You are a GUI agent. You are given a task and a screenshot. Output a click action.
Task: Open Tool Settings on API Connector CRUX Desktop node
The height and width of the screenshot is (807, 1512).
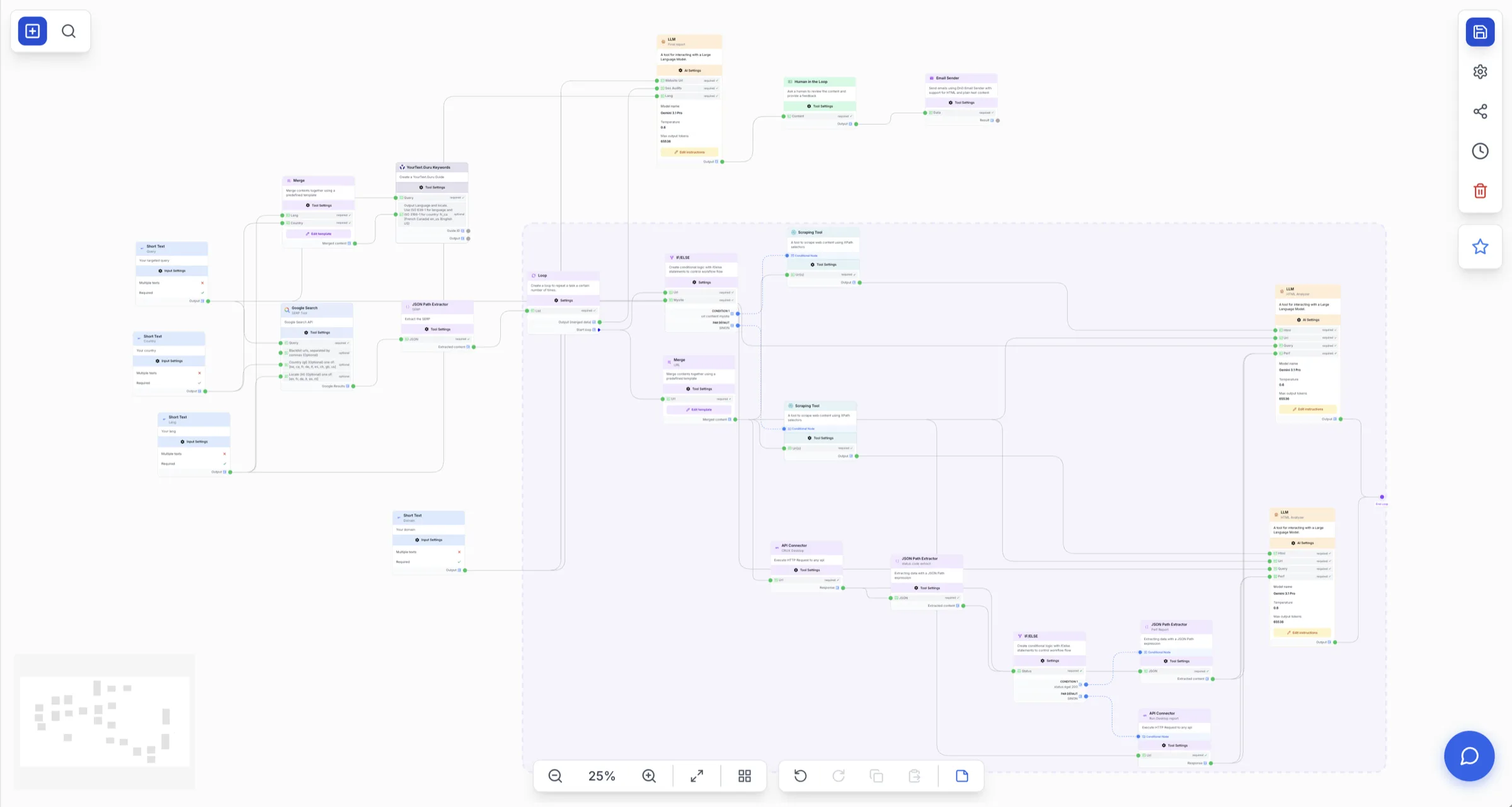coord(806,570)
